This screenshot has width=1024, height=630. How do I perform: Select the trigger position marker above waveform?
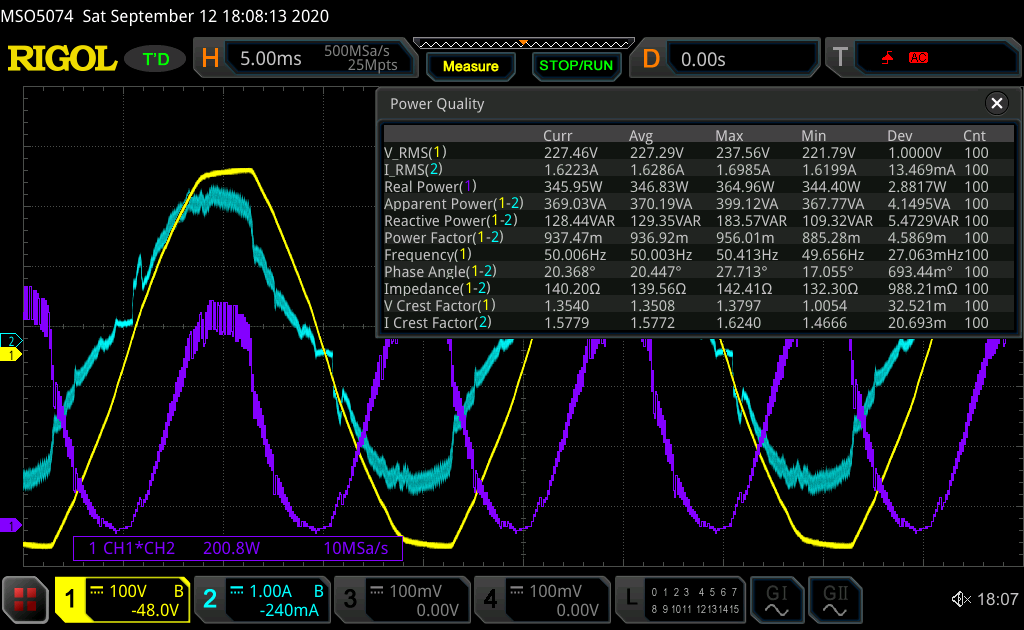[x=522, y=43]
